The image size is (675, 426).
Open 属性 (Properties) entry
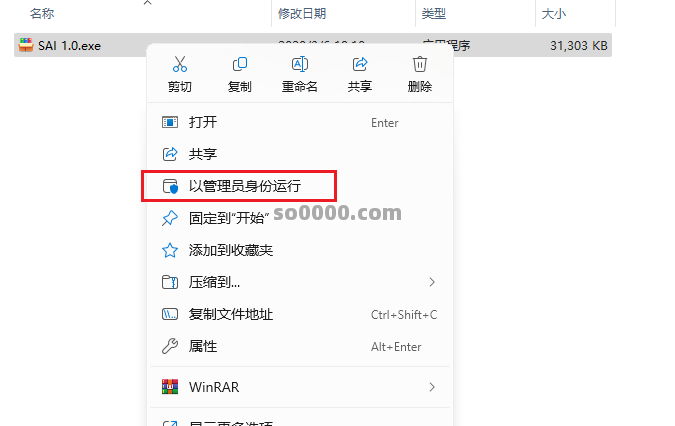(x=300, y=346)
